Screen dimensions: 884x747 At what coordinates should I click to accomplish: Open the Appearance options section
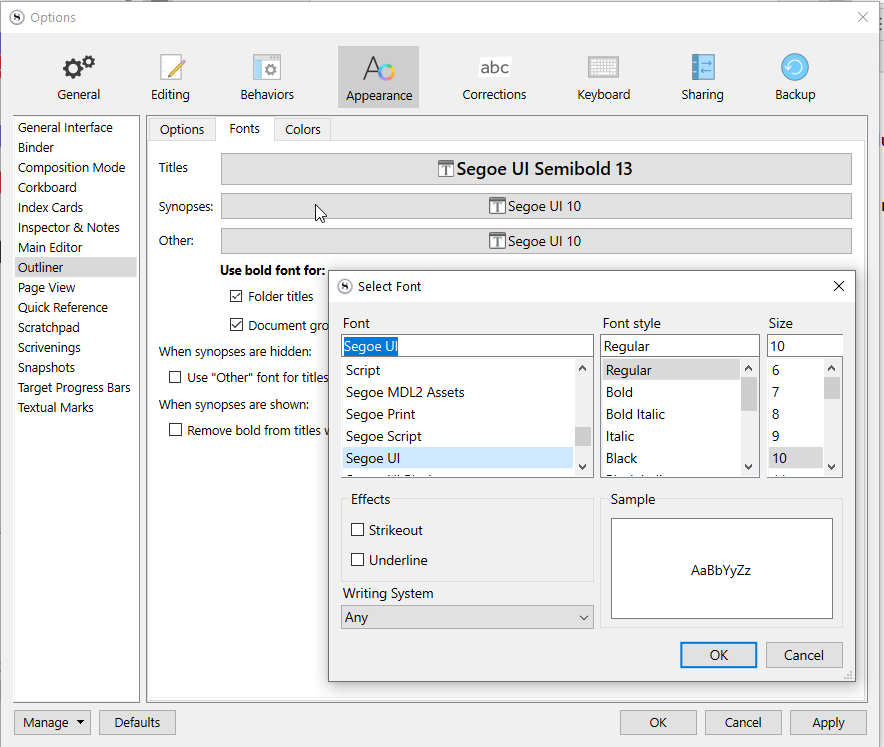(379, 77)
